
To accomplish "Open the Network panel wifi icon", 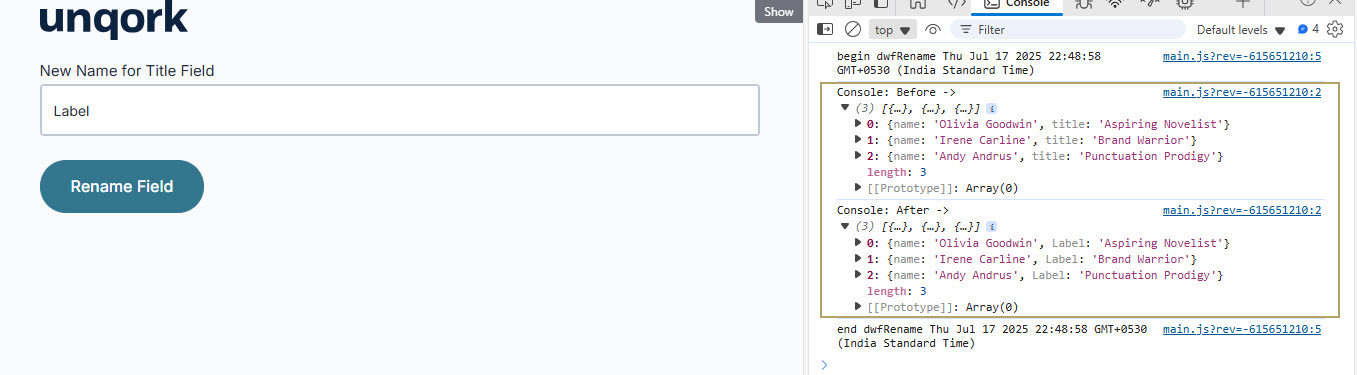I will tap(1115, 4).
